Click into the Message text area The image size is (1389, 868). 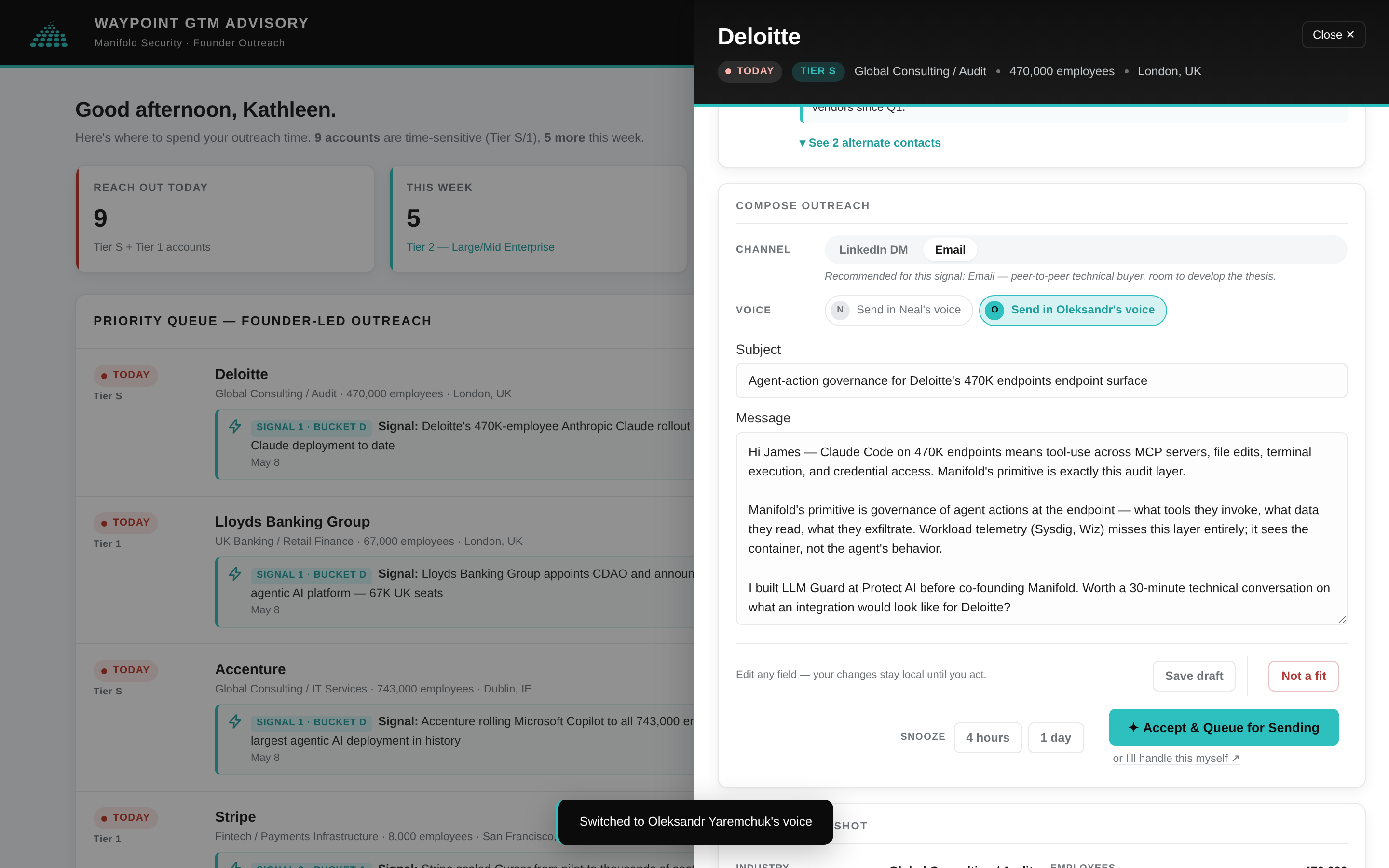[x=1041, y=528]
